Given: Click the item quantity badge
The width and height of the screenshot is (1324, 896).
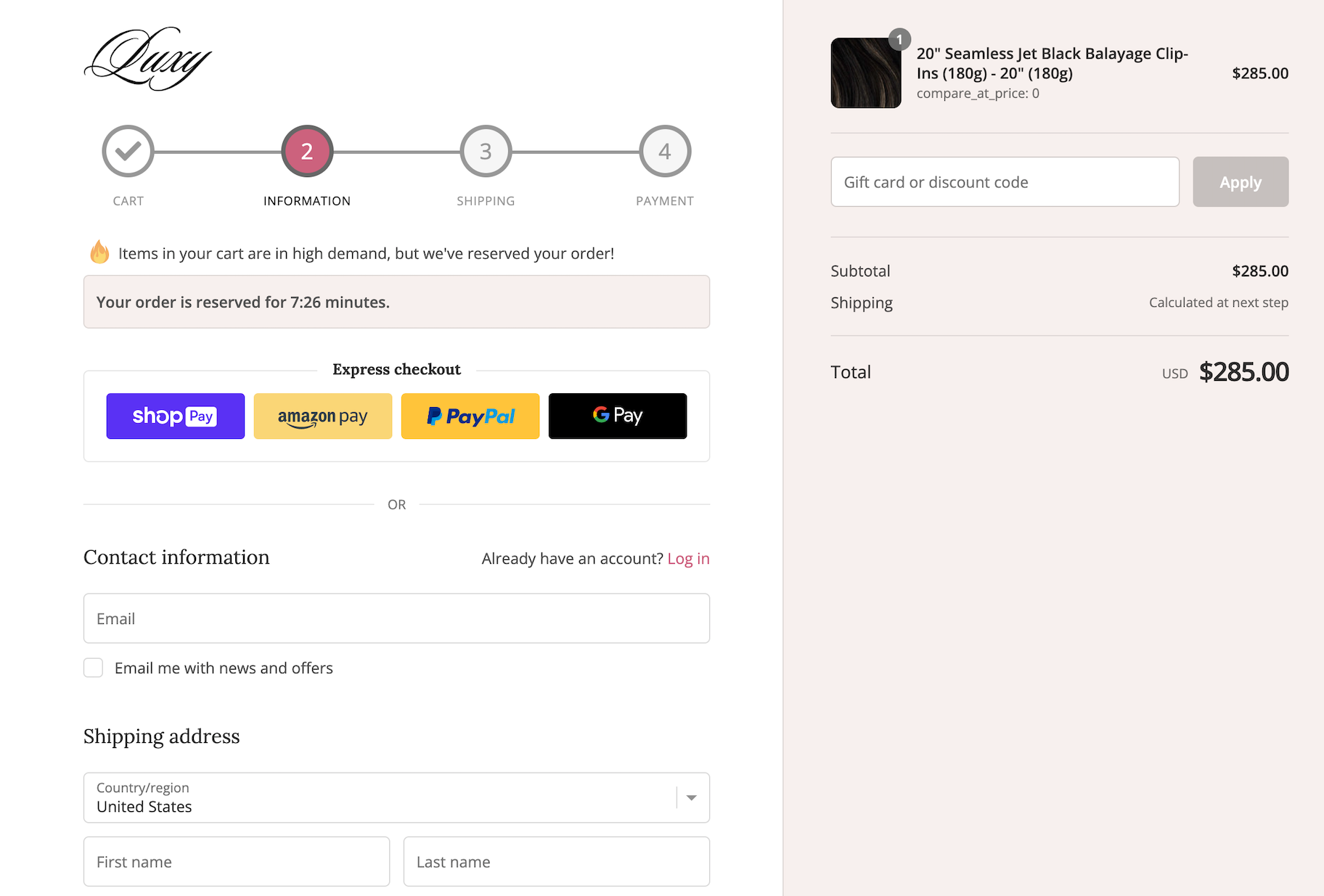Looking at the screenshot, I should pyautogui.click(x=899, y=39).
